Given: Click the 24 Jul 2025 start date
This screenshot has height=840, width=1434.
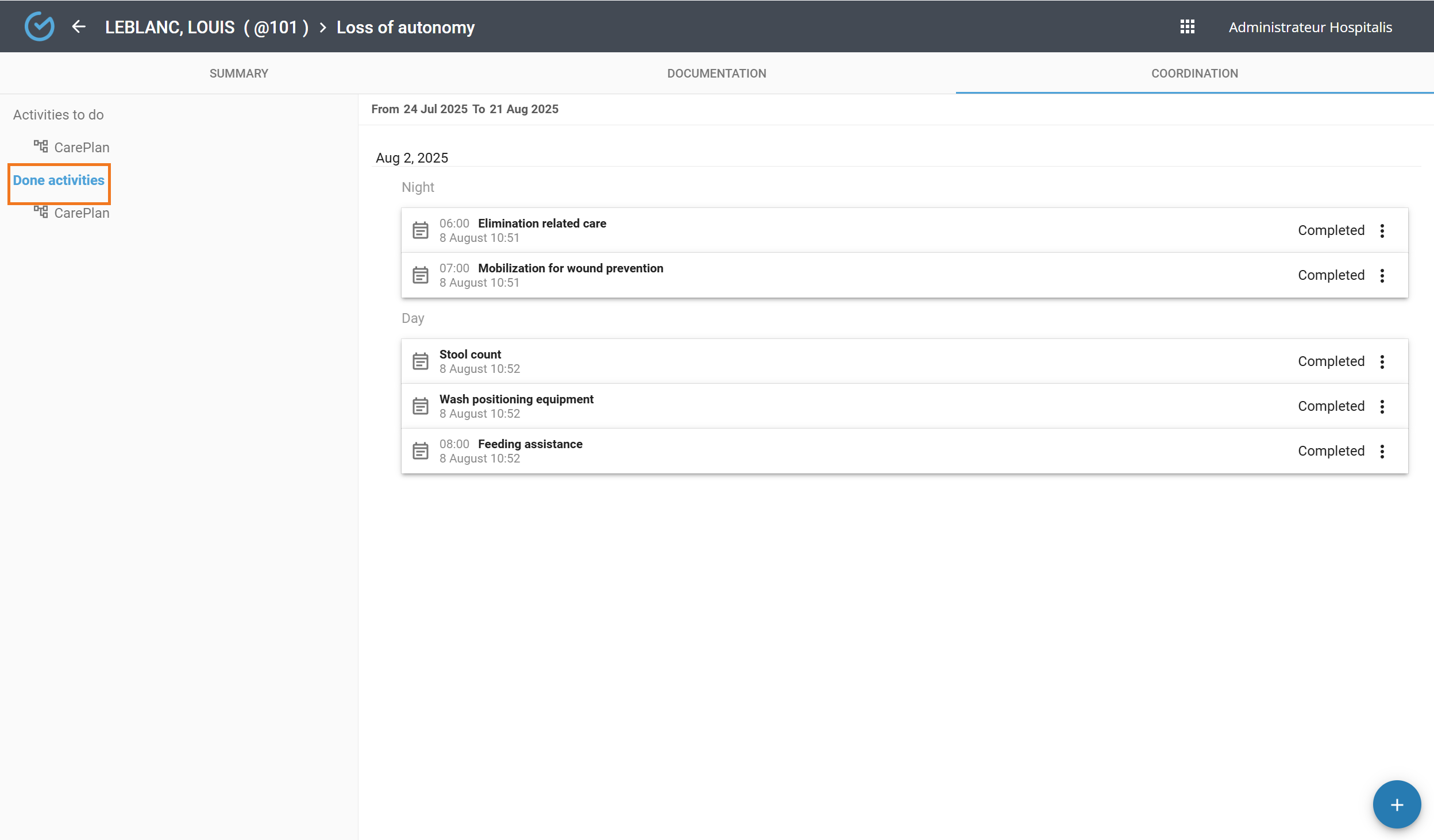Looking at the screenshot, I should pyautogui.click(x=435, y=109).
